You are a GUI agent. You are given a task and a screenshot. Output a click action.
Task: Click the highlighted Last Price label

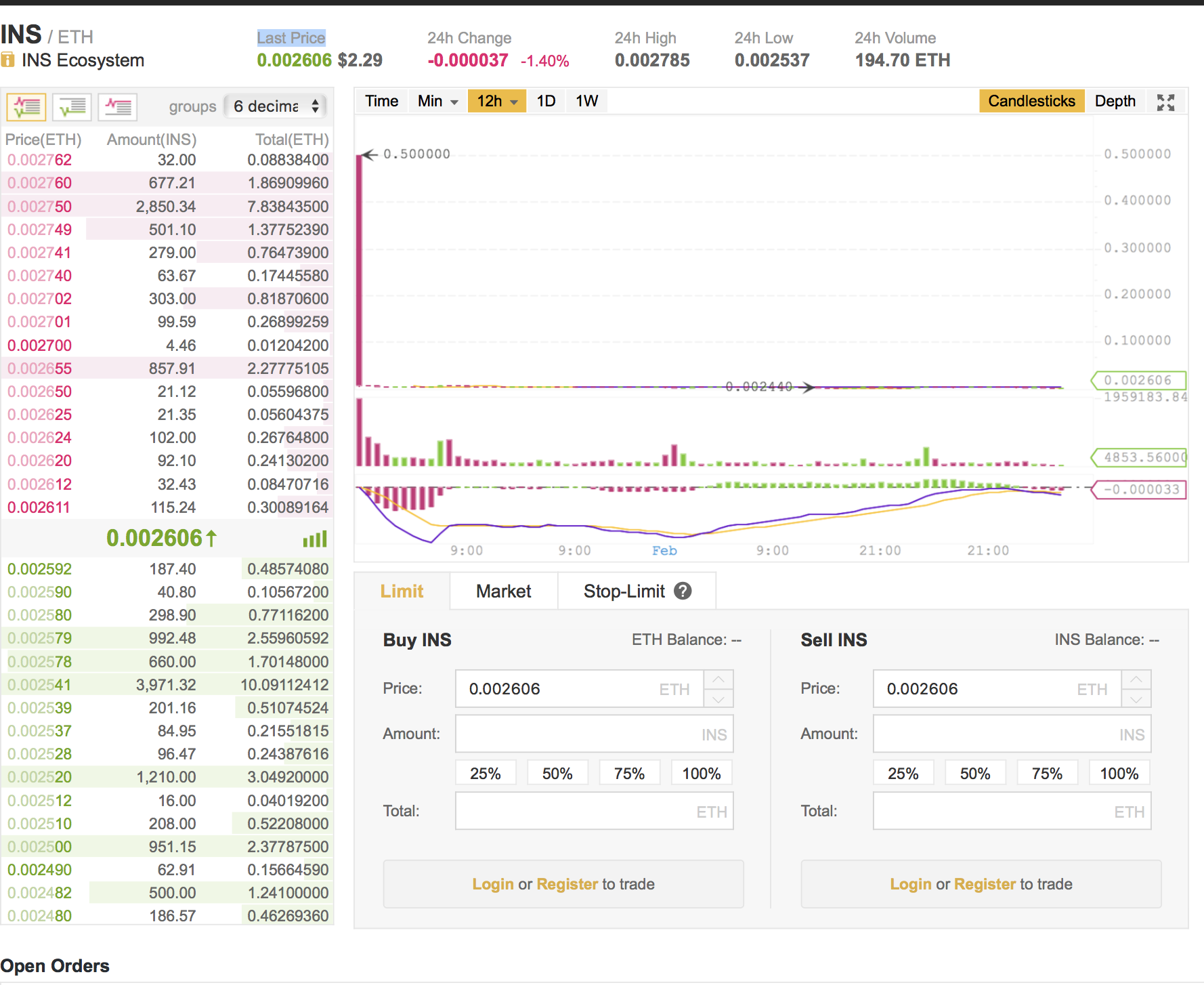click(x=291, y=38)
